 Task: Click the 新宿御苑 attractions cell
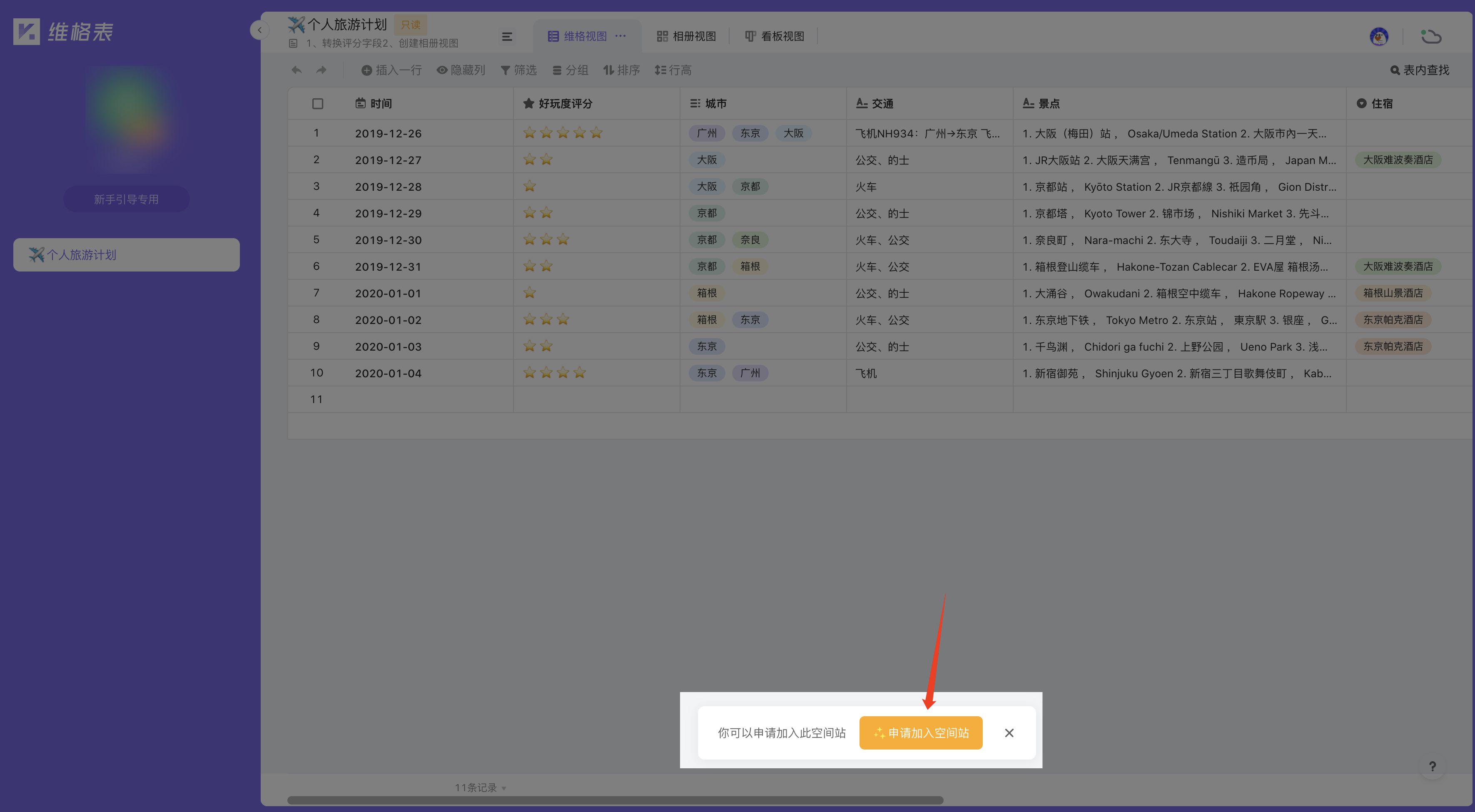pos(1179,373)
